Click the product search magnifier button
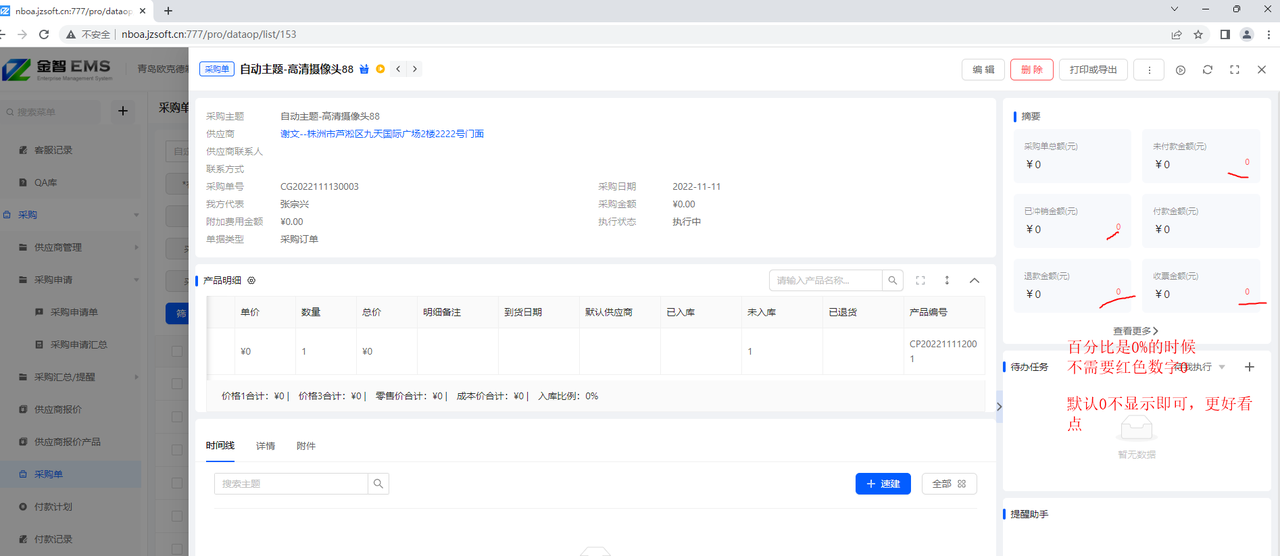 point(893,281)
